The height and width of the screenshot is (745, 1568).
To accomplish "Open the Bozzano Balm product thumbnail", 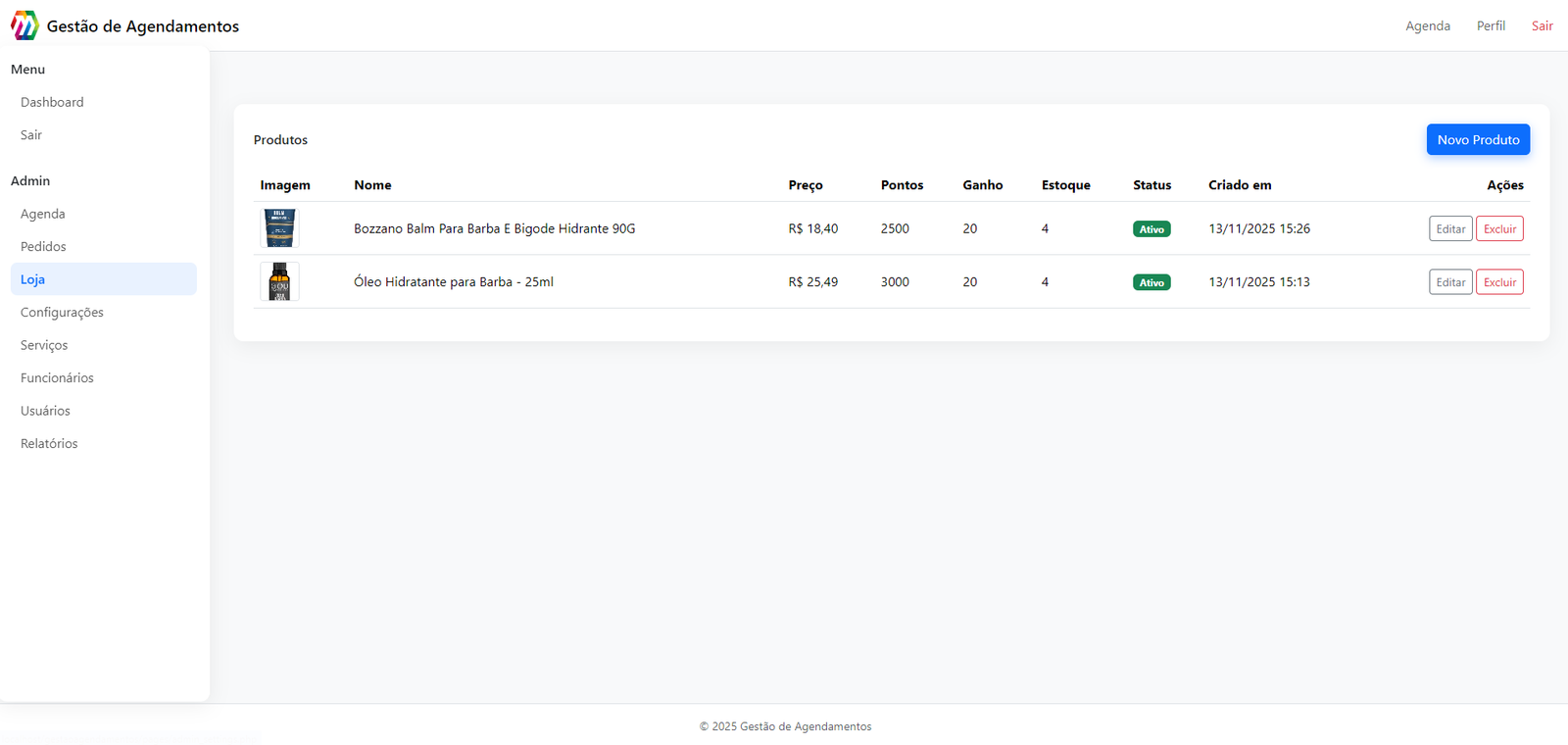I will pos(279,228).
